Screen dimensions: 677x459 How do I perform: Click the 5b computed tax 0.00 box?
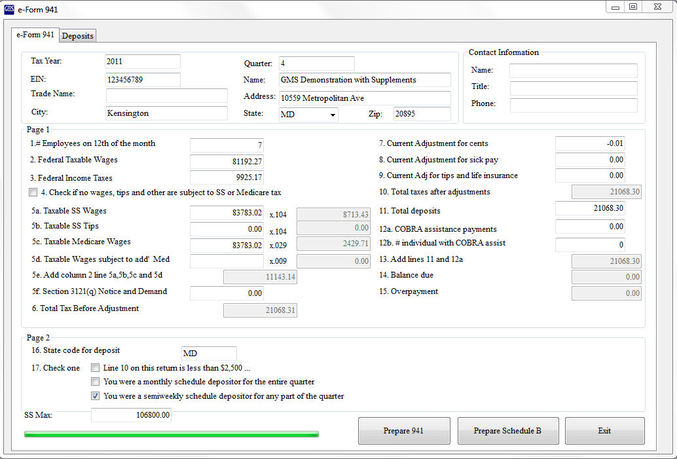pos(334,228)
